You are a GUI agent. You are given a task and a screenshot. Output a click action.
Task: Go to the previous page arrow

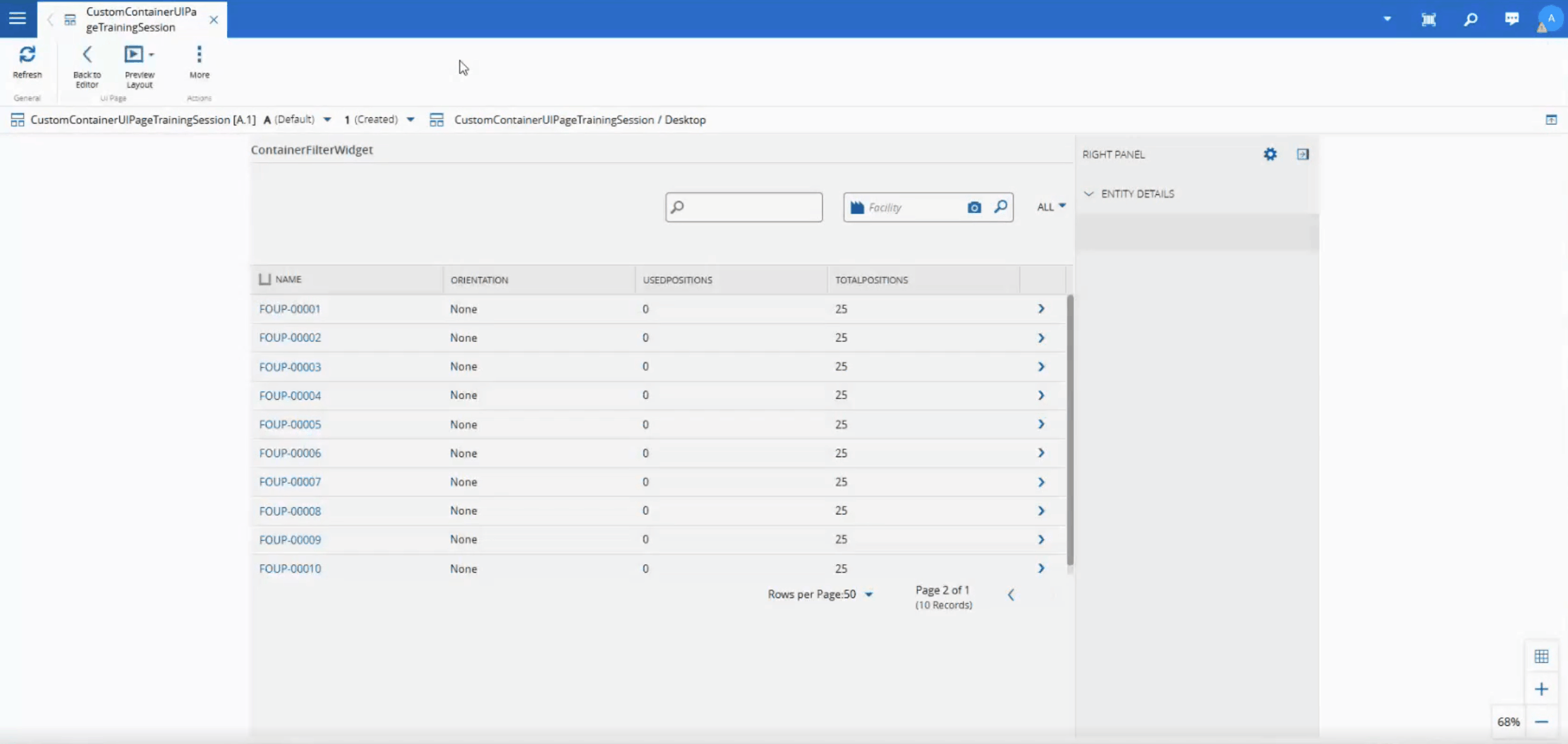(1011, 595)
